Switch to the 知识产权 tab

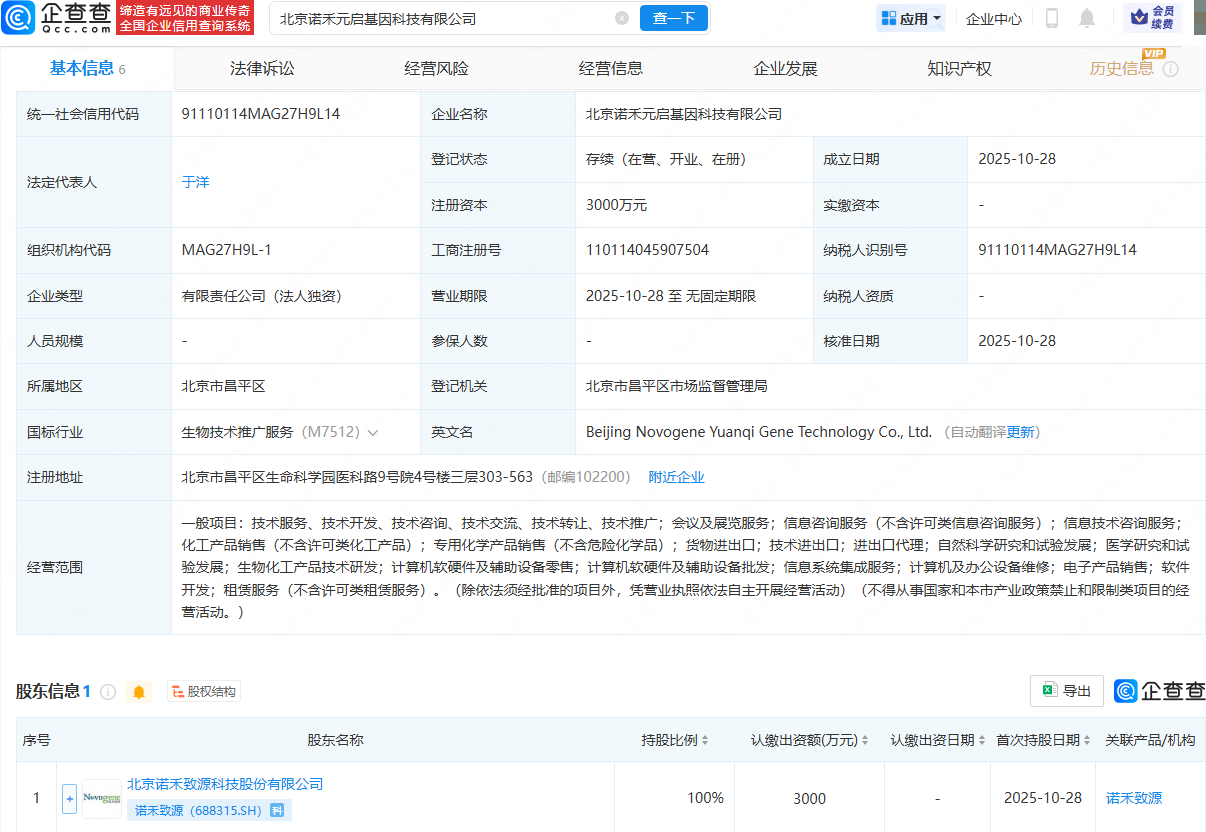click(959, 69)
